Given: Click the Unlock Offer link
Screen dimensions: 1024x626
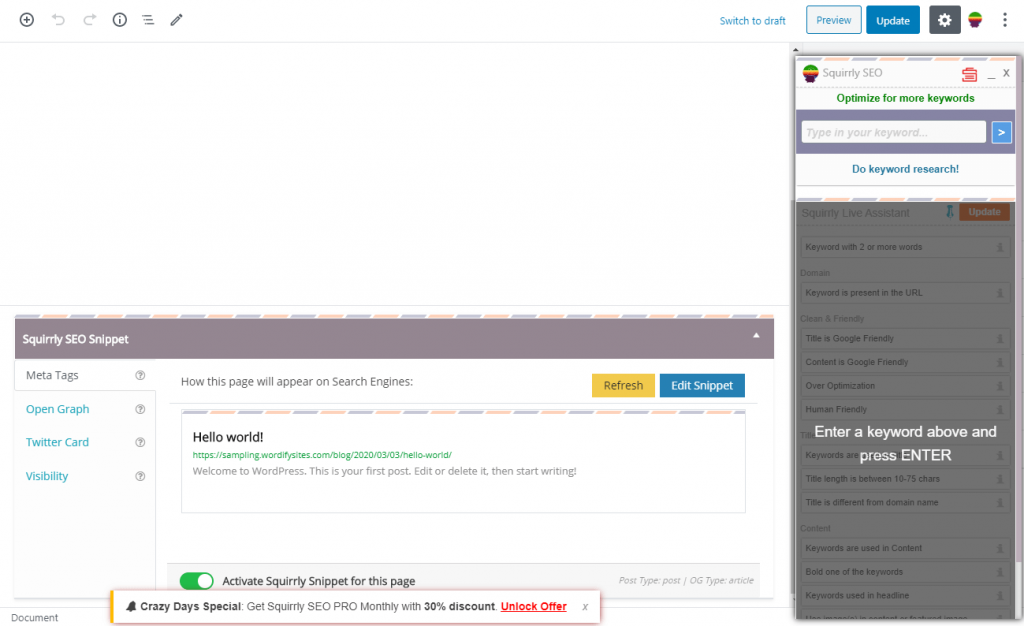Looking at the screenshot, I should [533, 606].
